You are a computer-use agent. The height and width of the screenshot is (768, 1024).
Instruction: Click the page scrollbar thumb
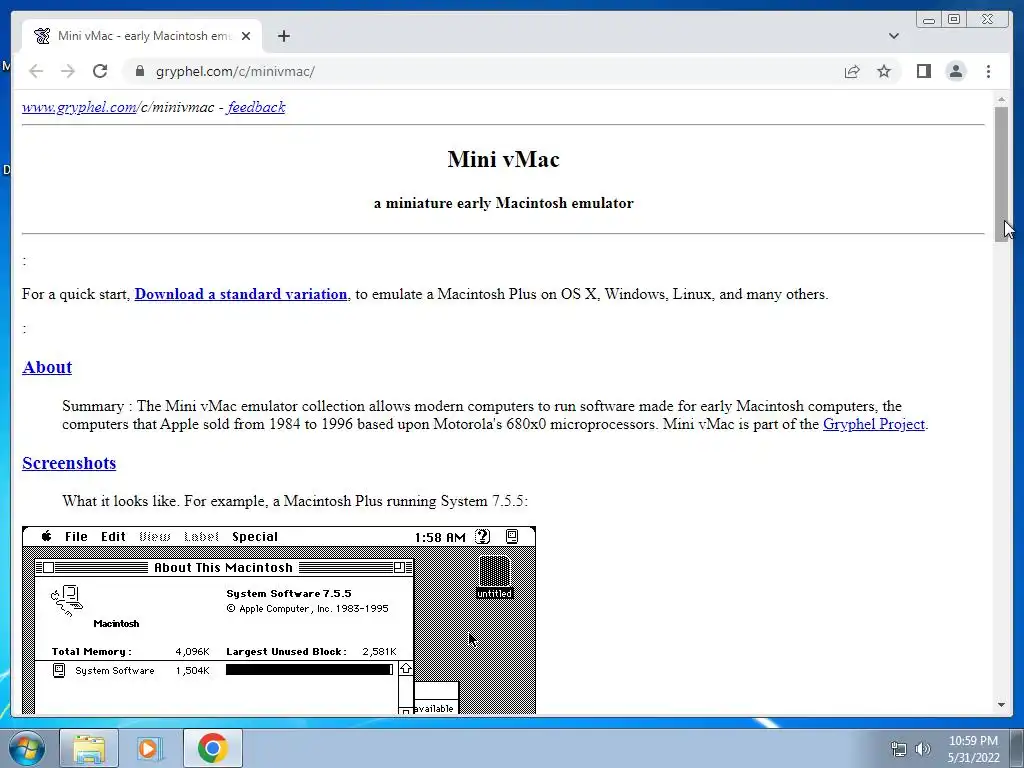click(1001, 174)
